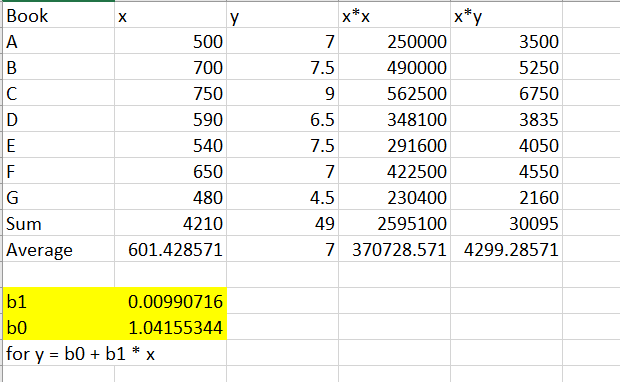Click the y value 6.5 cell
This screenshot has width=620, height=382.
click(282, 119)
